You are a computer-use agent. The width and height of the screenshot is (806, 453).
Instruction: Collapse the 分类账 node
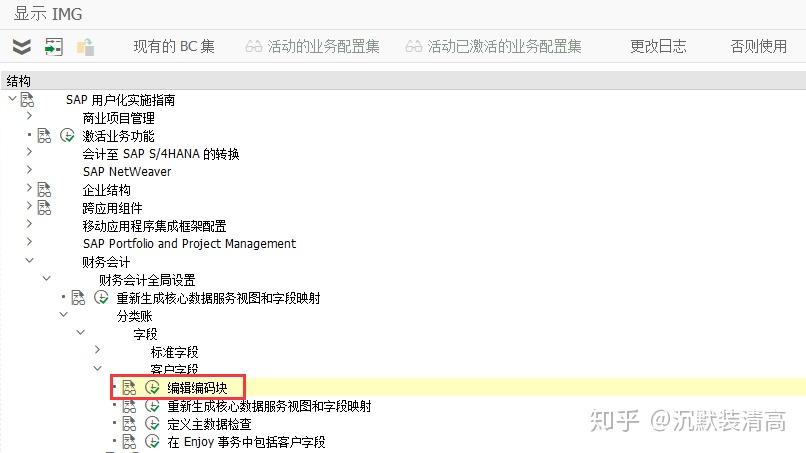point(63,315)
